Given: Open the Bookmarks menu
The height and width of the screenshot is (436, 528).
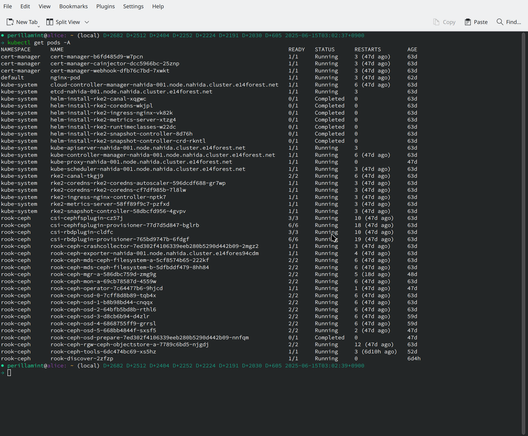Looking at the screenshot, I should (x=73, y=6).
